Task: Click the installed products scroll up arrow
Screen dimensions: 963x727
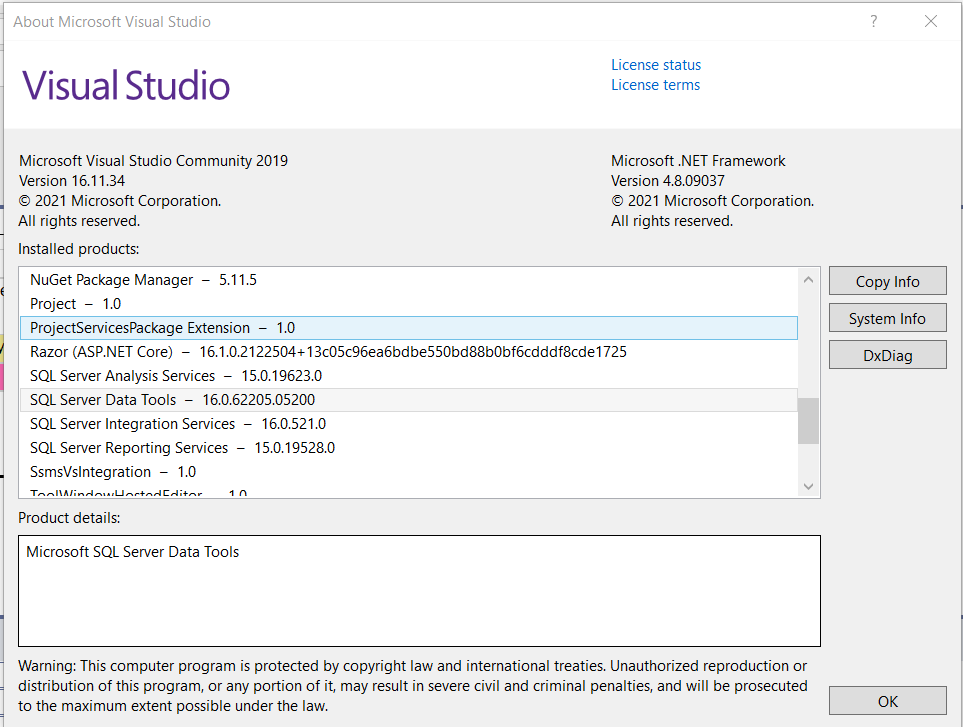Action: pyautogui.click(x=808, y=280)
